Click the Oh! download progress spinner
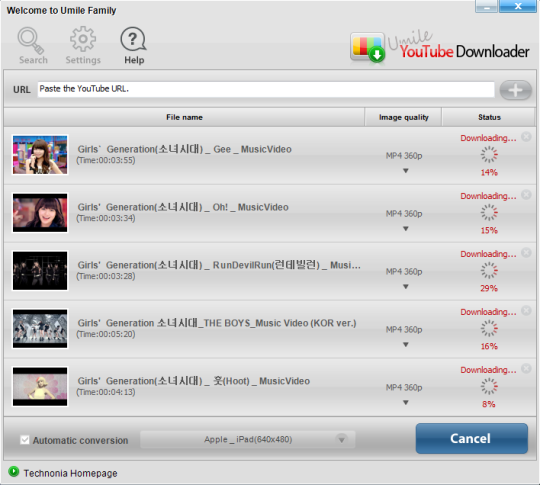This screenshot has width=540, height=485. [x=489, y=212]
